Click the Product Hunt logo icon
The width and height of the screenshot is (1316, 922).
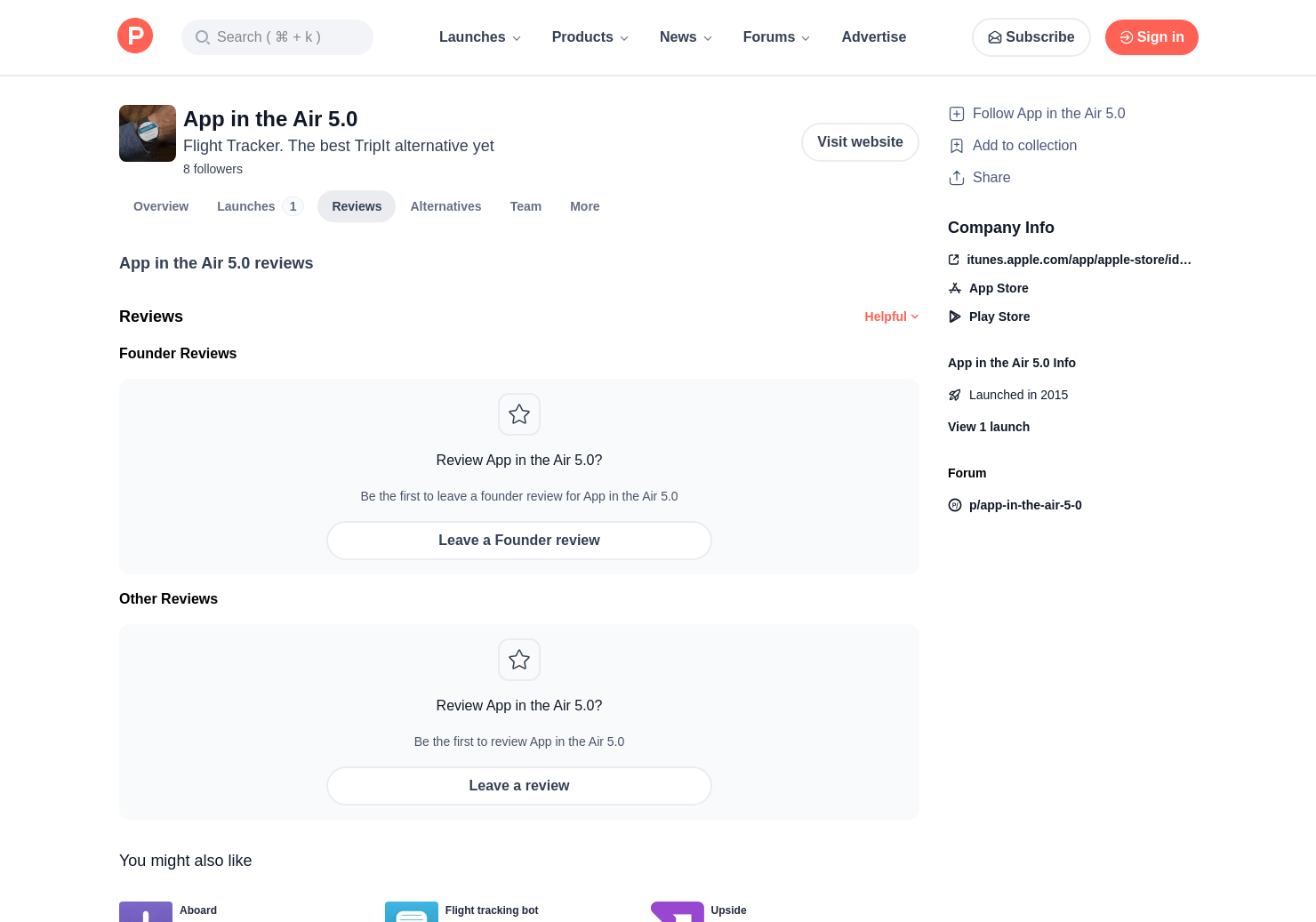coord(135,36)
